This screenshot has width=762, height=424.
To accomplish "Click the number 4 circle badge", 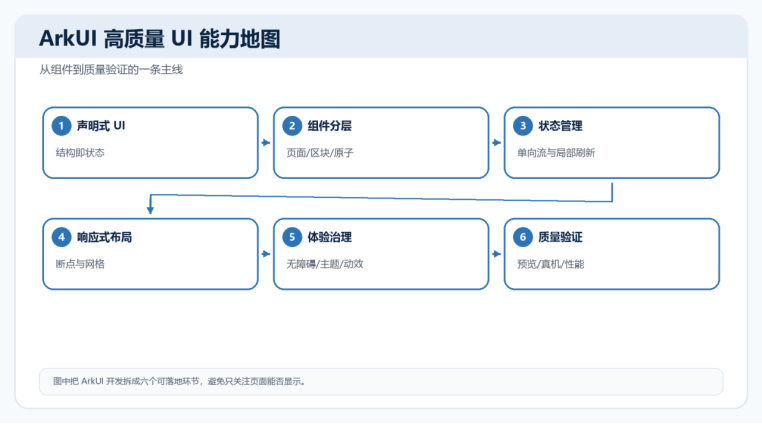I will tap(61, 237).
